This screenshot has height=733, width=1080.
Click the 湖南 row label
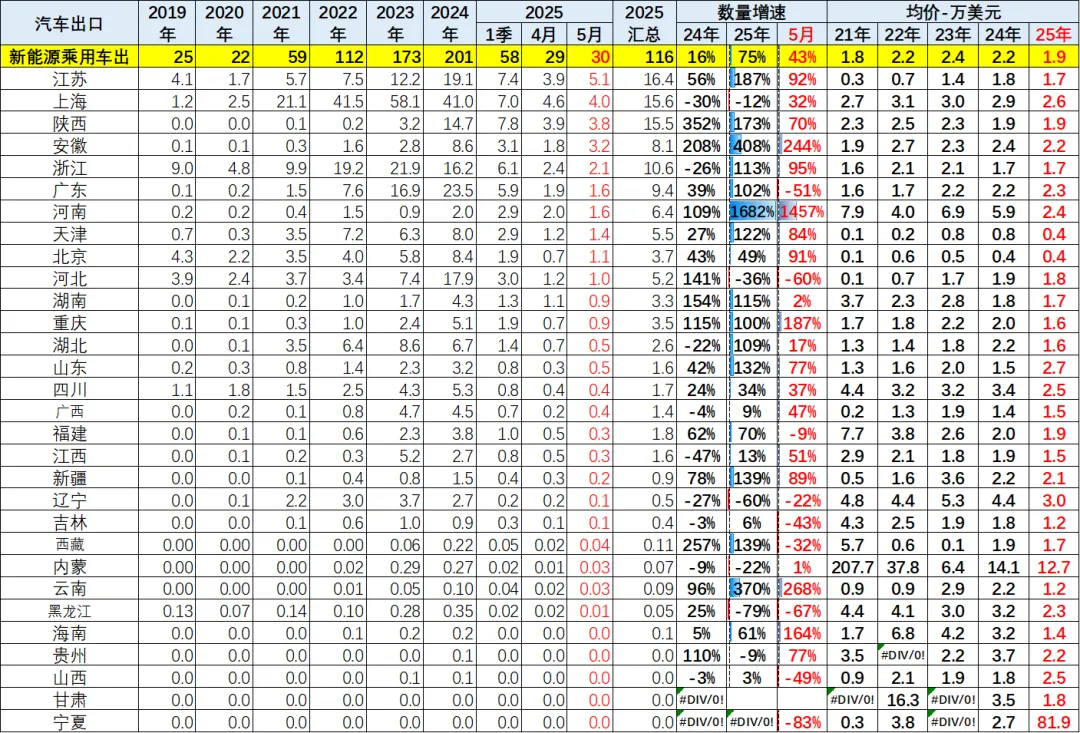(x=70, y=300)
